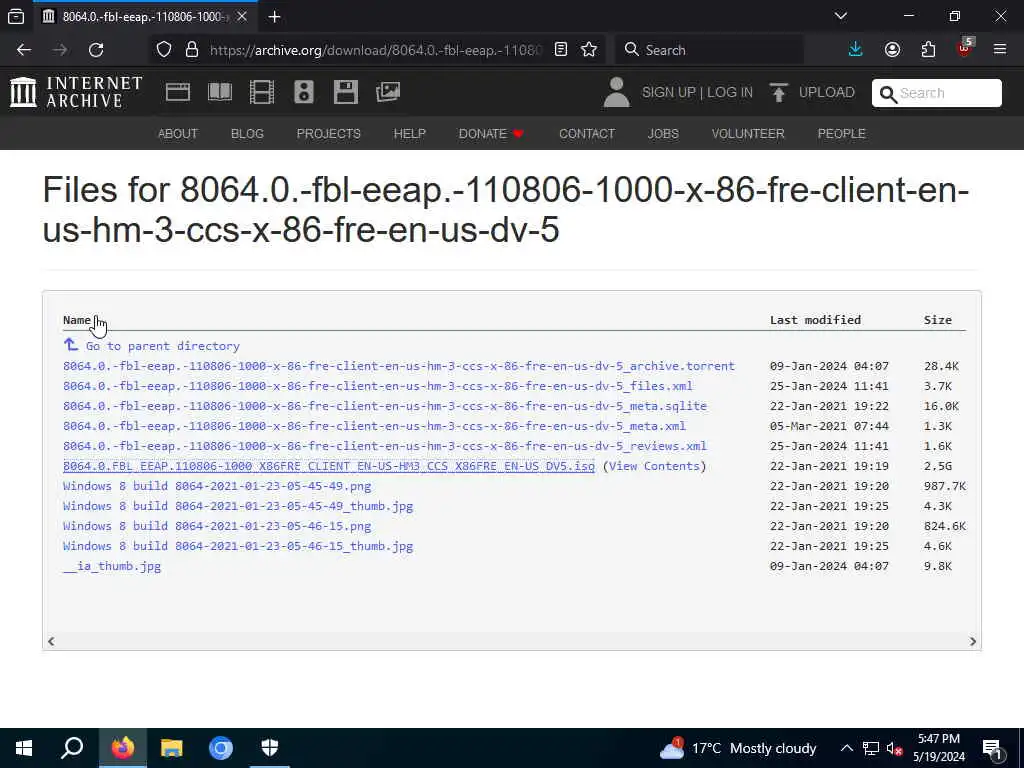Sort by Last modified column header
This screenshot has width=1024, height=768.
click(815, 320)
